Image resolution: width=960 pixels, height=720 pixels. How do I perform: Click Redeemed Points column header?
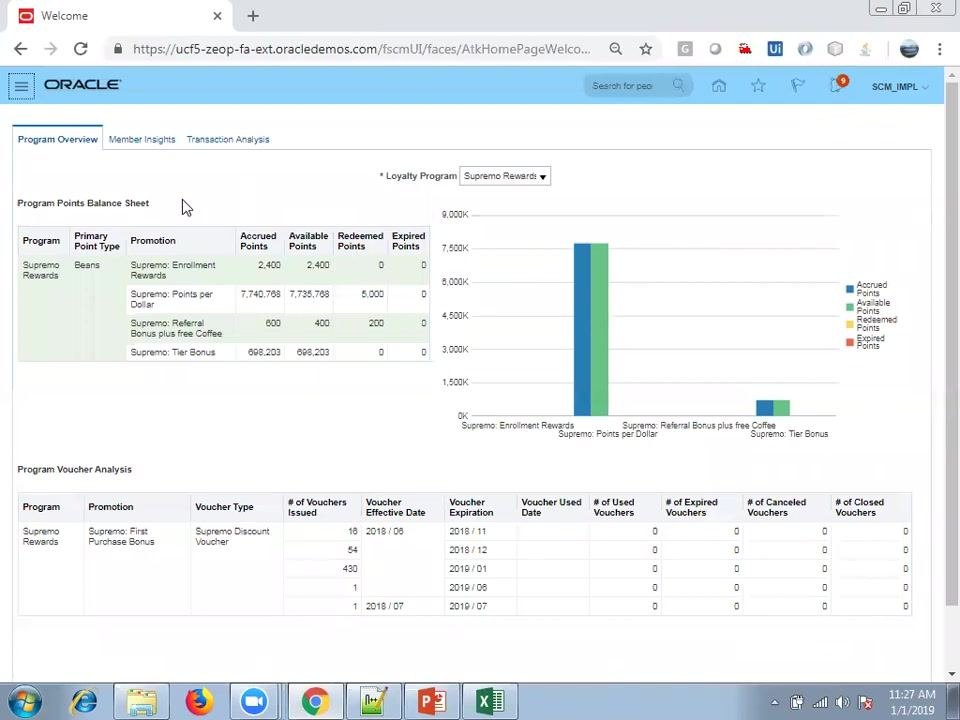click(361, 241)
